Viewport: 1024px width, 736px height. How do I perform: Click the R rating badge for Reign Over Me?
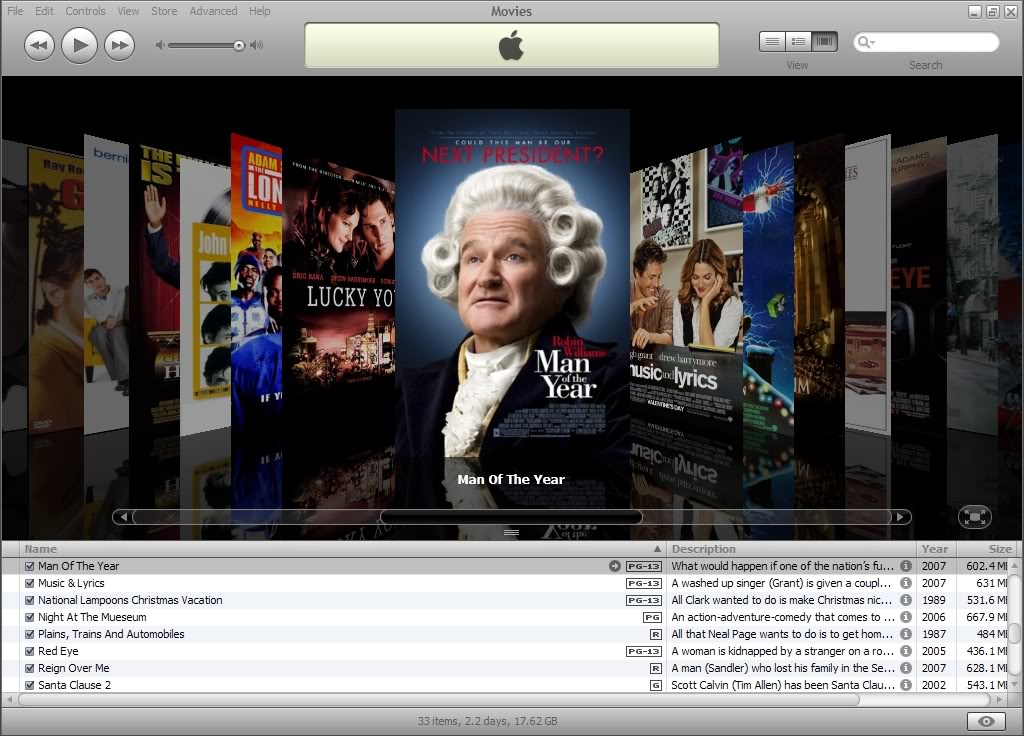point(656,668)
